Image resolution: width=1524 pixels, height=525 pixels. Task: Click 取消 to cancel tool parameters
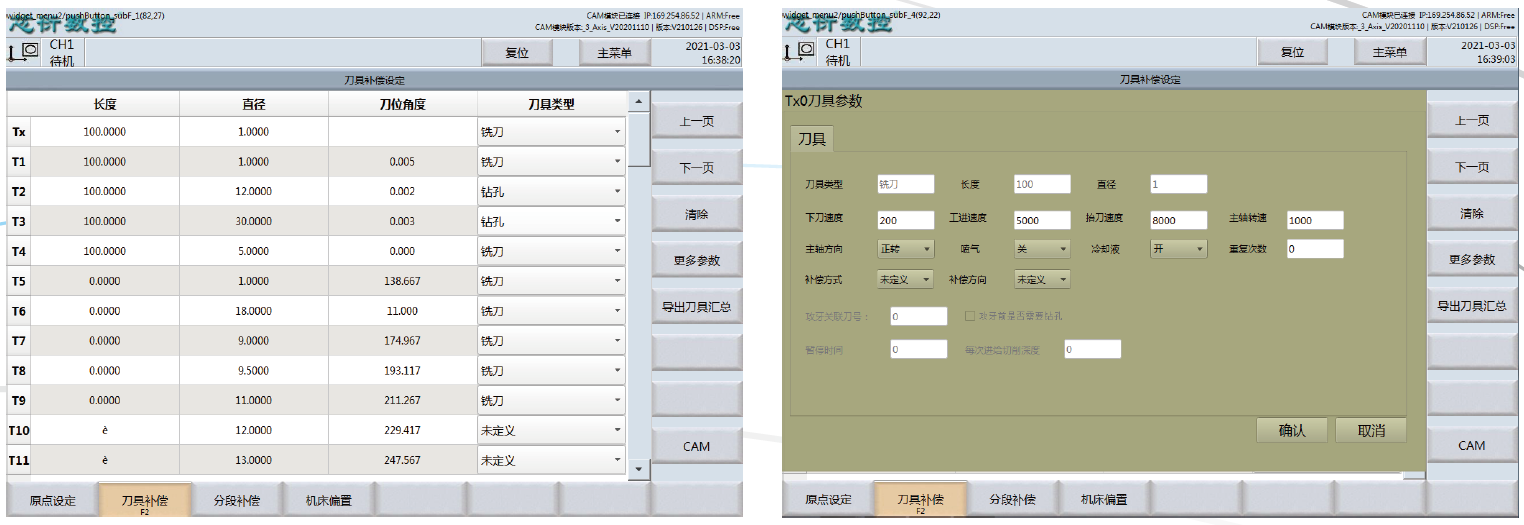(1370, 430)
